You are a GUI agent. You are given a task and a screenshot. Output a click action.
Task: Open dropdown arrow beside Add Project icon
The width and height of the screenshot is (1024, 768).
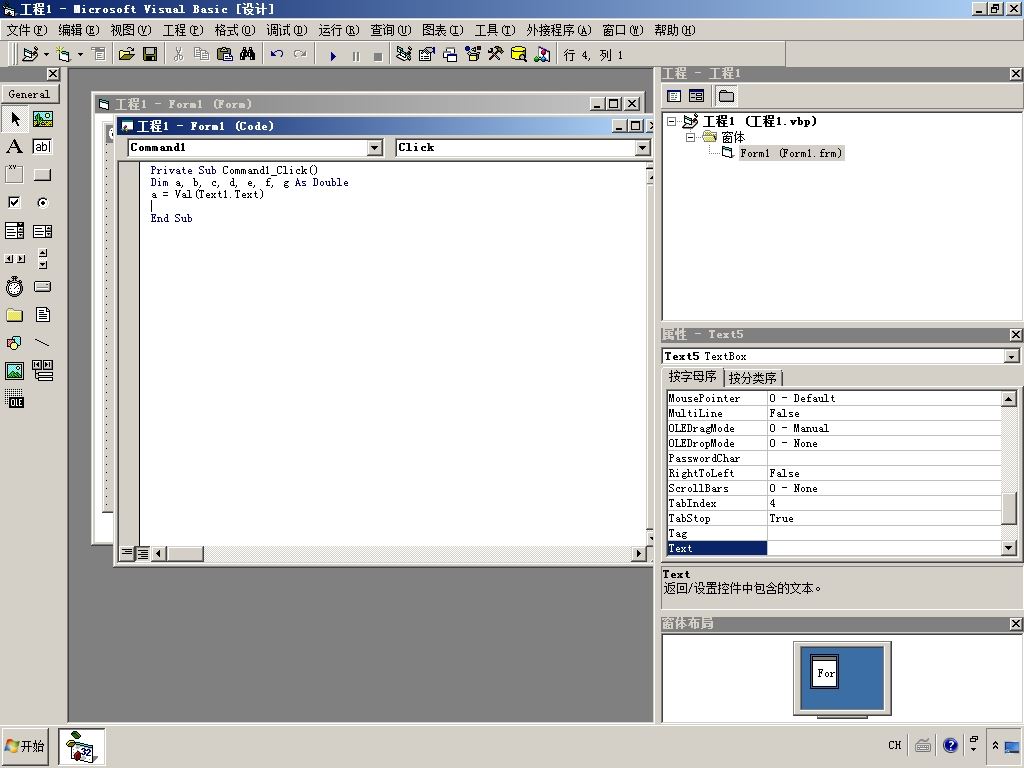tap(46, 55)
